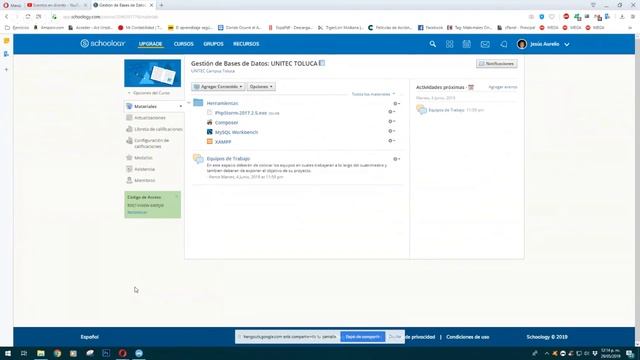This screenshot has height=360, width=640.
Task: Open the XAMPP link
Action: click(x=223, y=142)
